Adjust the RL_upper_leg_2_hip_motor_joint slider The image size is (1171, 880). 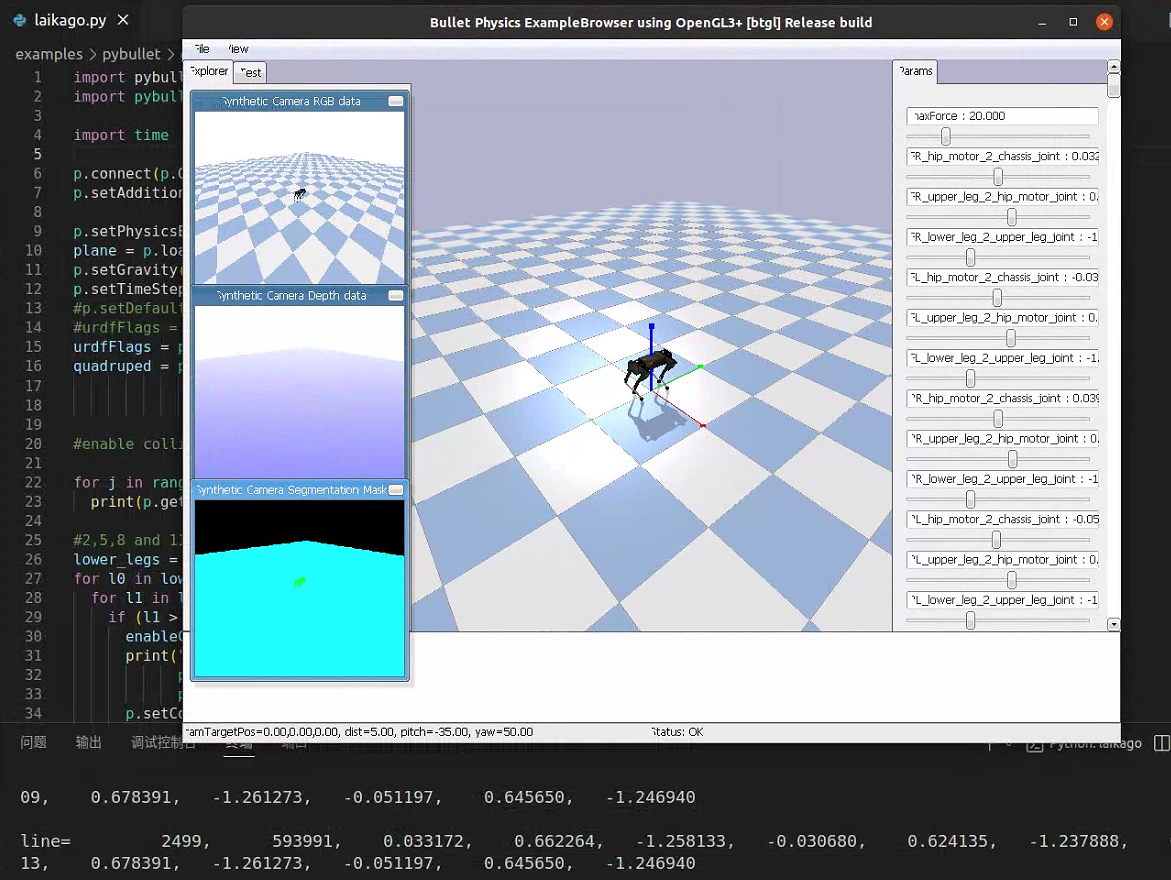coord(1011,580)
